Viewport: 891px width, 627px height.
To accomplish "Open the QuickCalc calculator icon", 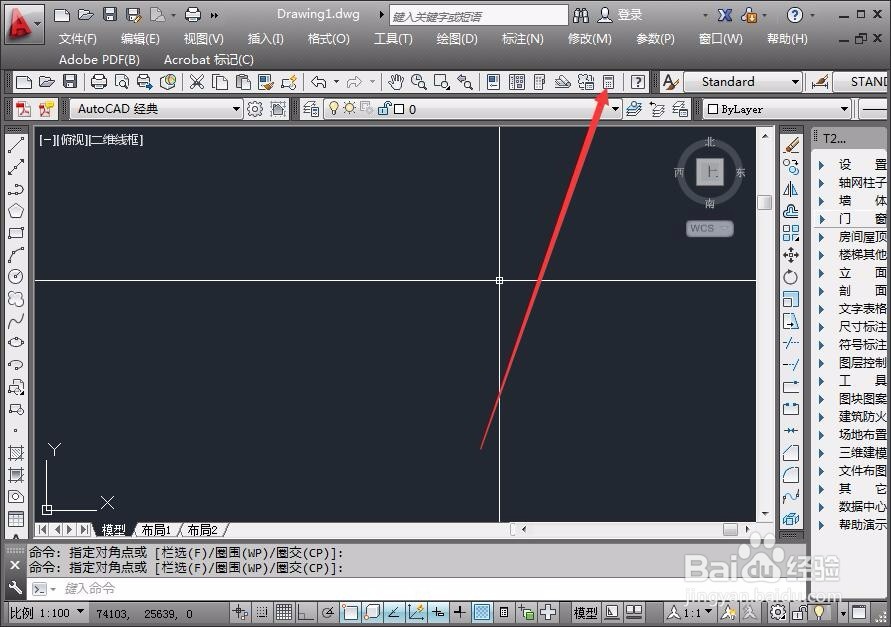I will 608,82.
